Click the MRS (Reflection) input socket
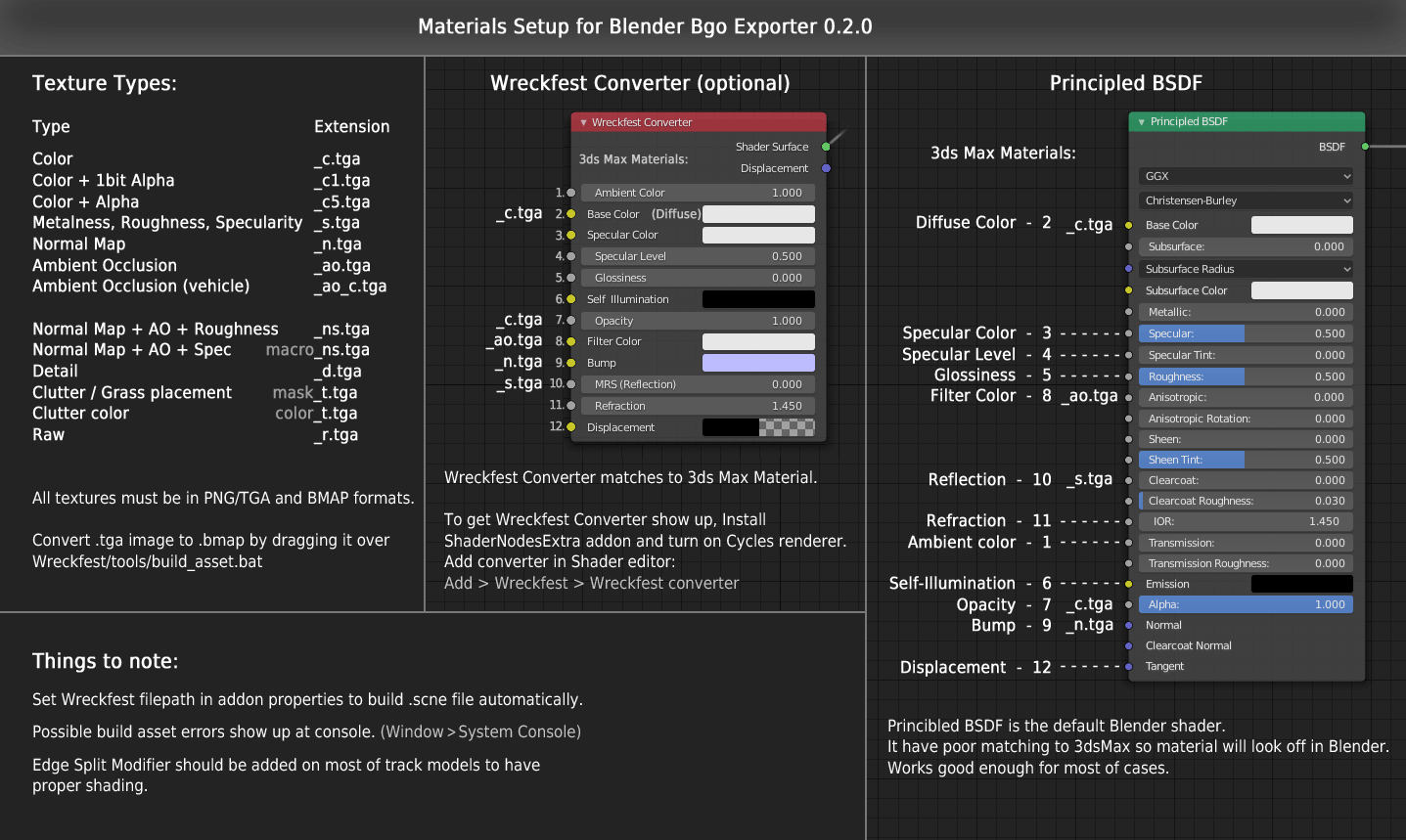 (571, 384)
